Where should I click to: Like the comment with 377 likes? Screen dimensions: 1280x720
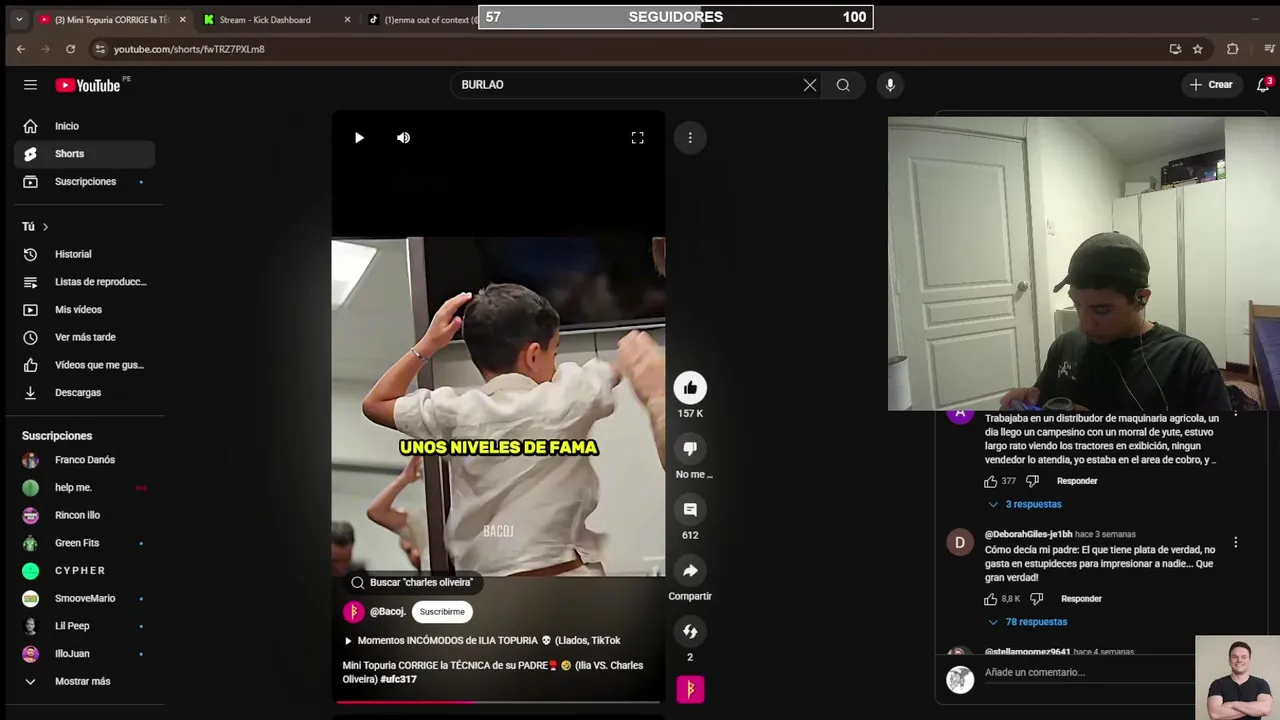click(x=991, y=481)
